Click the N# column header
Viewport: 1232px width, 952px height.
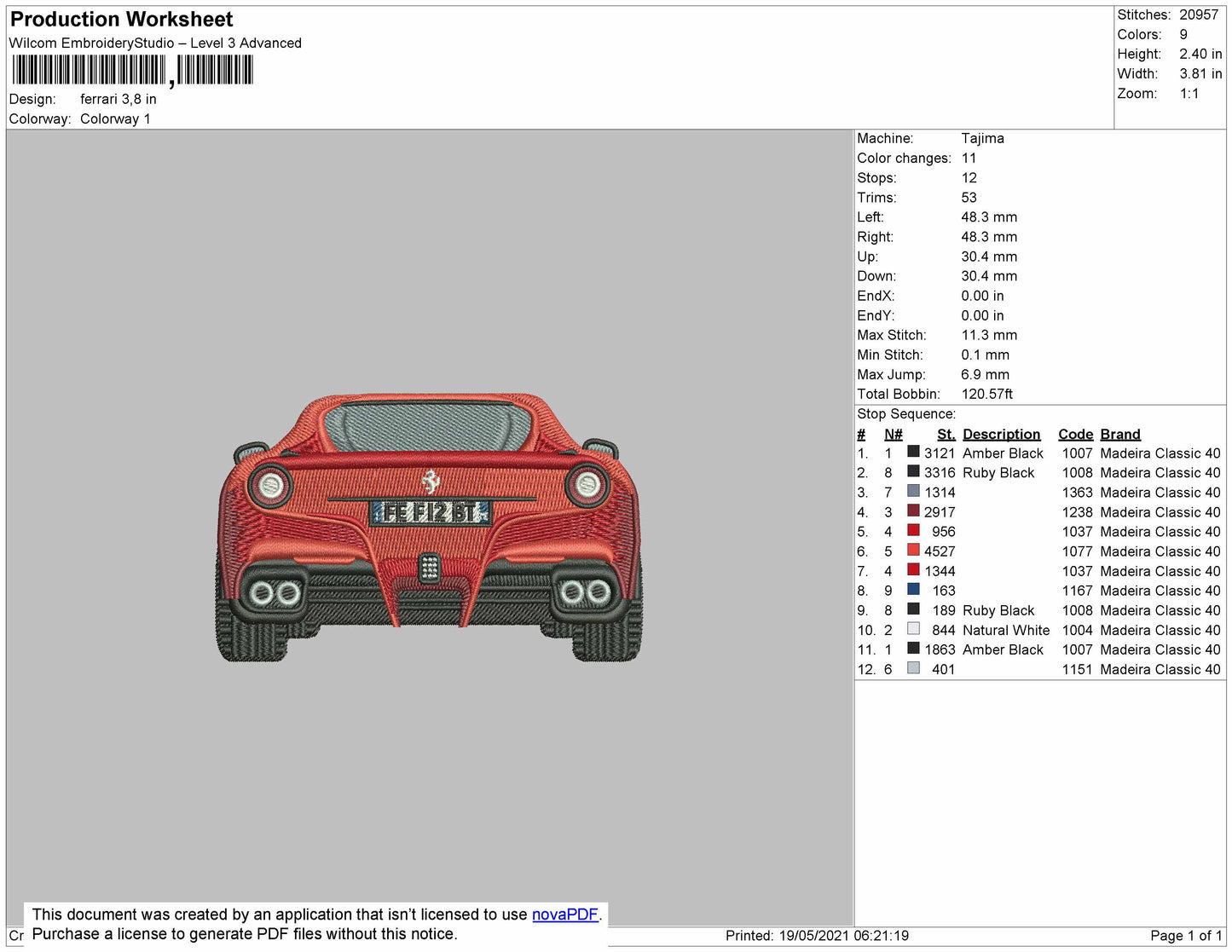click(893, 434)
